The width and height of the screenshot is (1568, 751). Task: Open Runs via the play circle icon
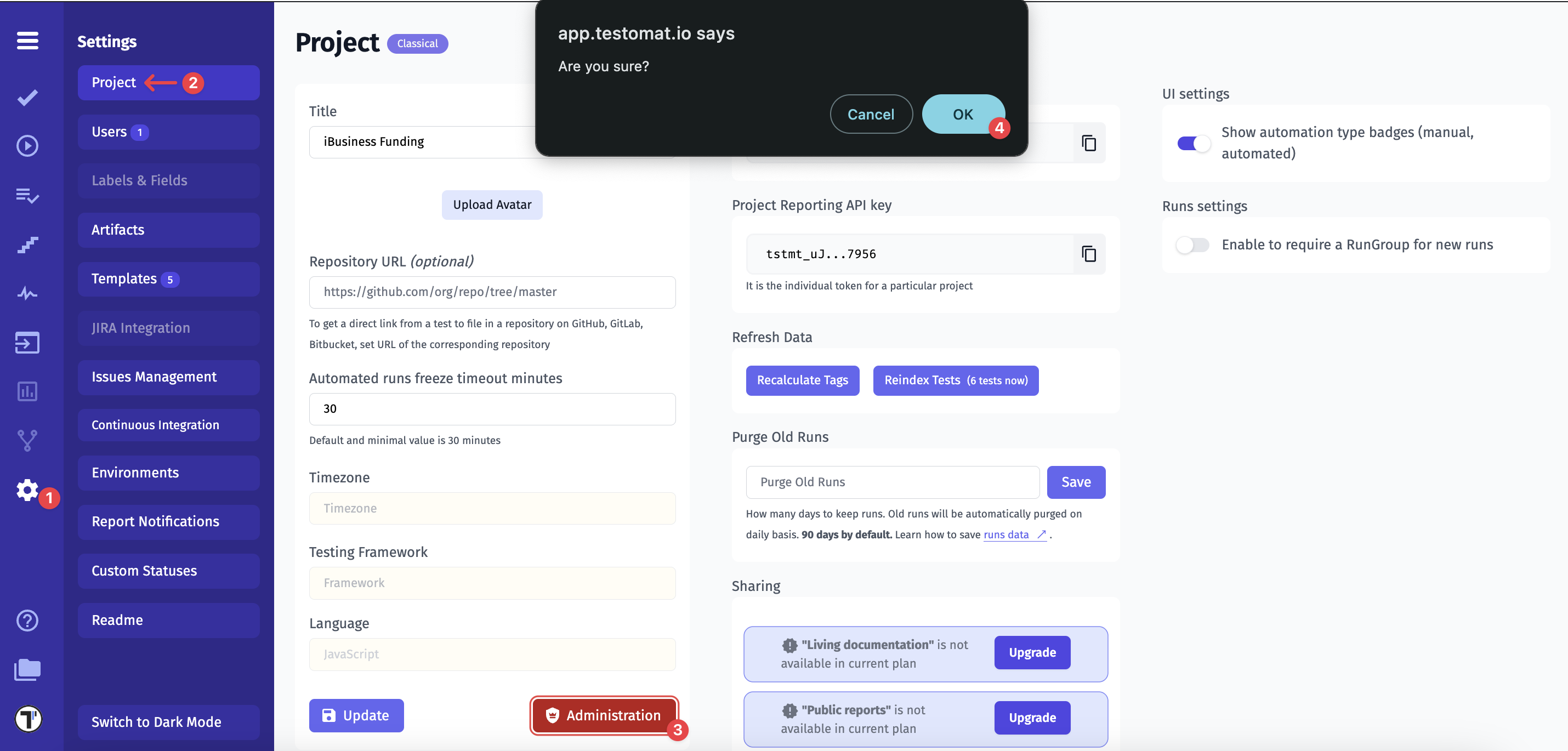[x=27, y=146]
